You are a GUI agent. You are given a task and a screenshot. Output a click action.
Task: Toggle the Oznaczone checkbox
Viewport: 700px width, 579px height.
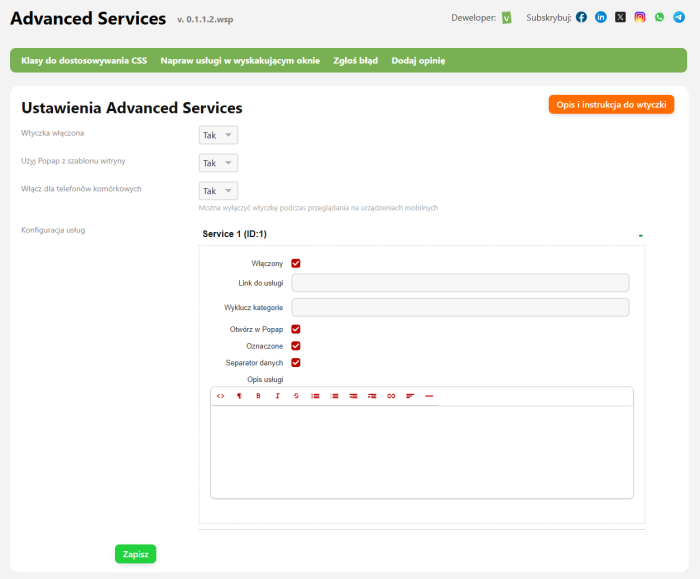296,346
